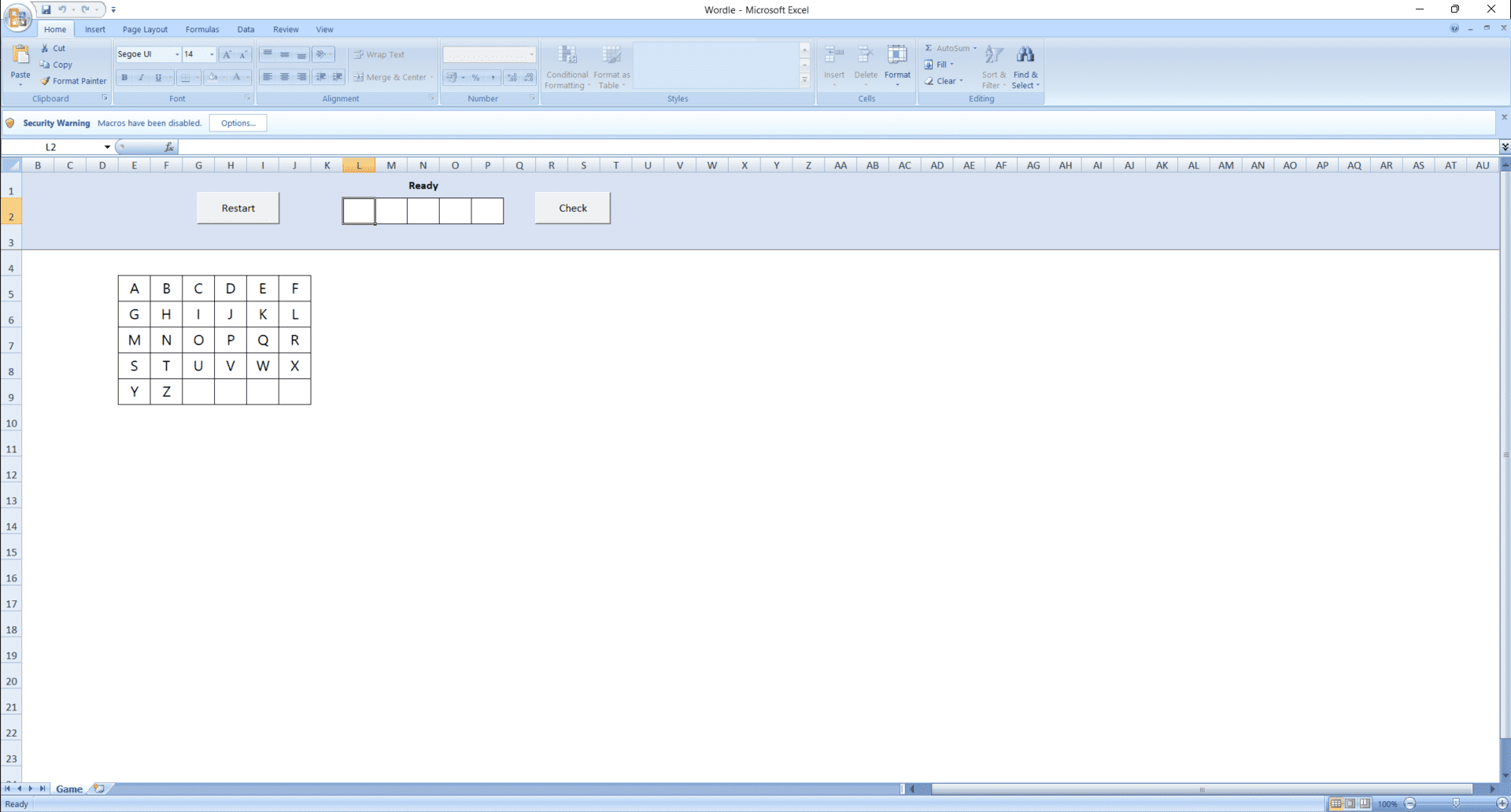This screenshot has height=812, width=1511.
Task: Open the font name dropdown
Action: pos(177,54)
